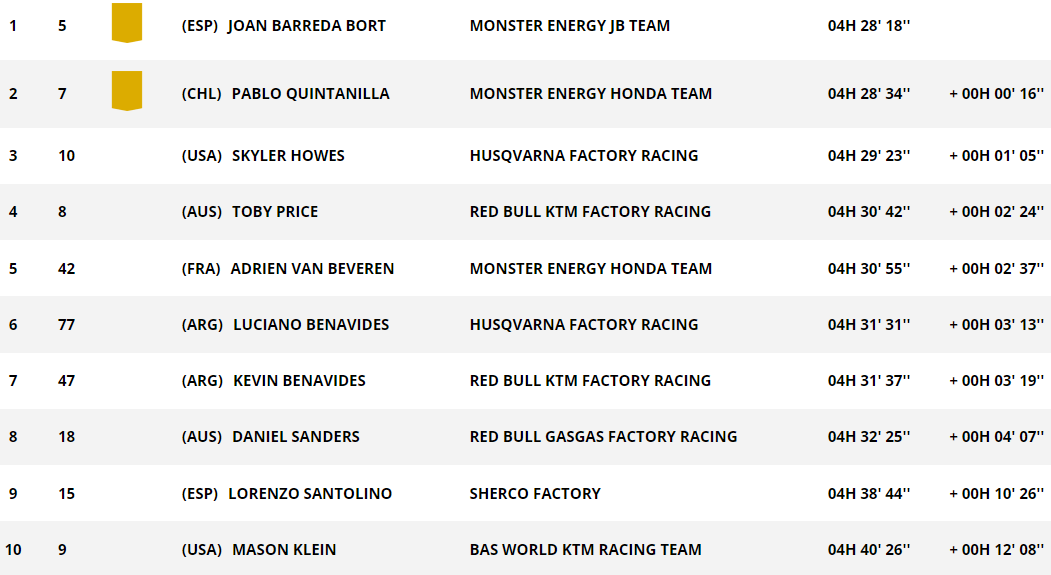Click Sherco Factory team name
The width and height of the screenshot is (1051, 575).
(x=535, y=493)
